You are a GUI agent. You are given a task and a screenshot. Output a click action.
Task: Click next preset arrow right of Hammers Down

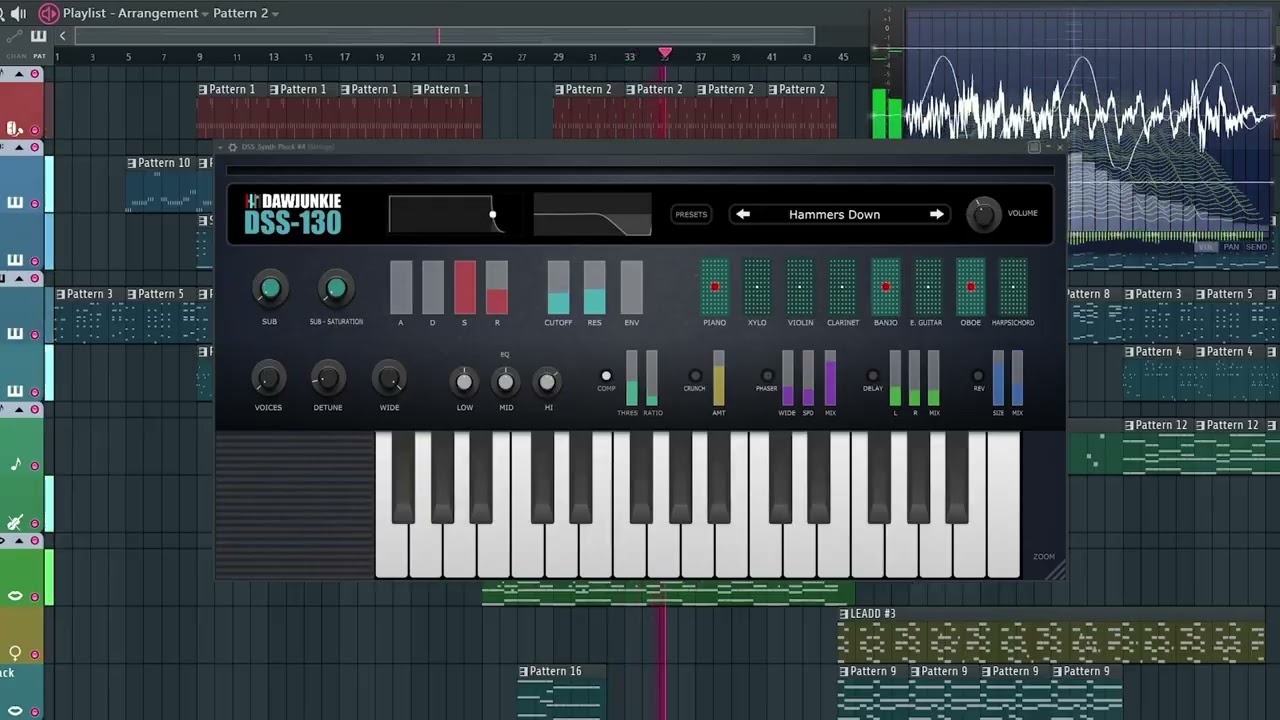click(x=936, y=214)
